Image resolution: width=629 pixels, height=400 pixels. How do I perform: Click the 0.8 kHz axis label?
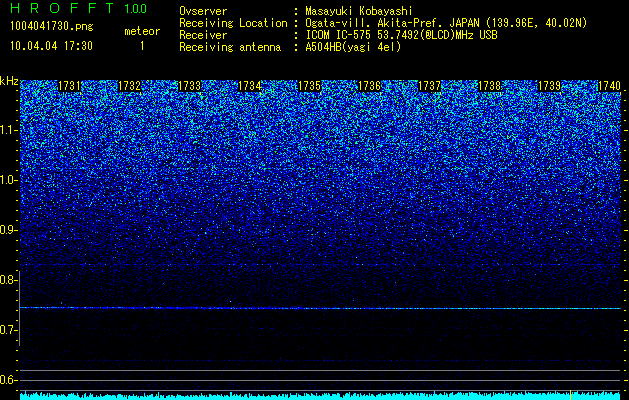tap(8, 280)
